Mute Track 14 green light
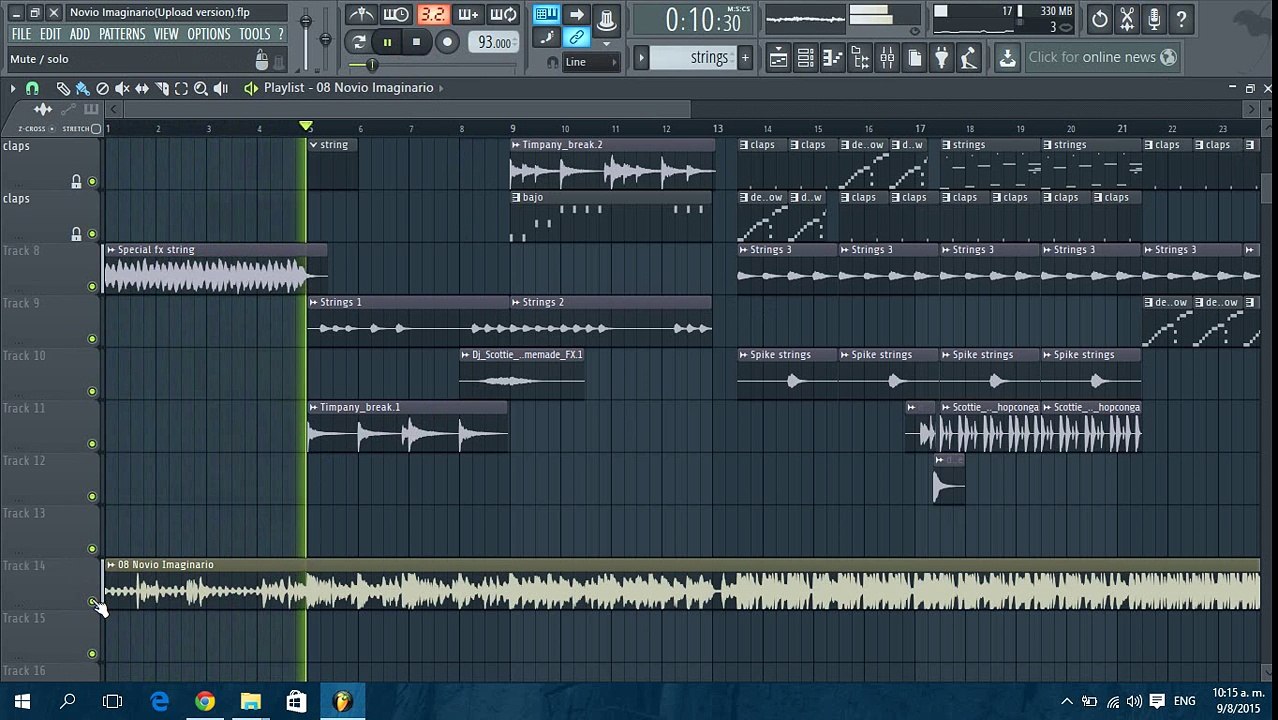 tap(92, 601)
